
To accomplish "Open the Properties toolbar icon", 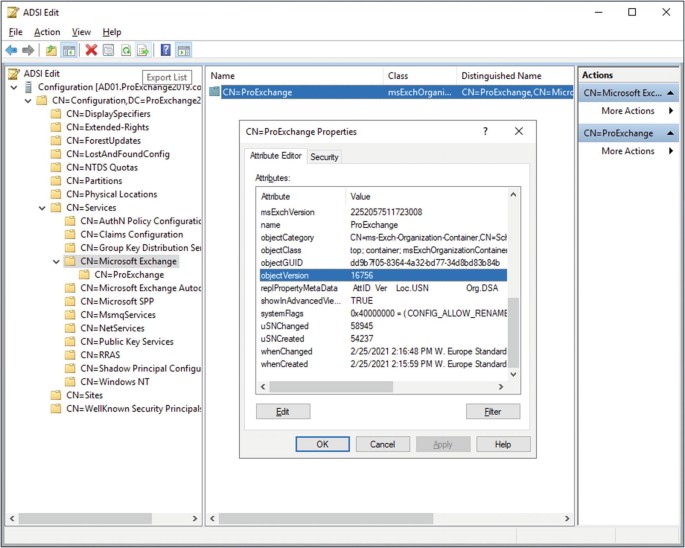I will pos(108,50).
